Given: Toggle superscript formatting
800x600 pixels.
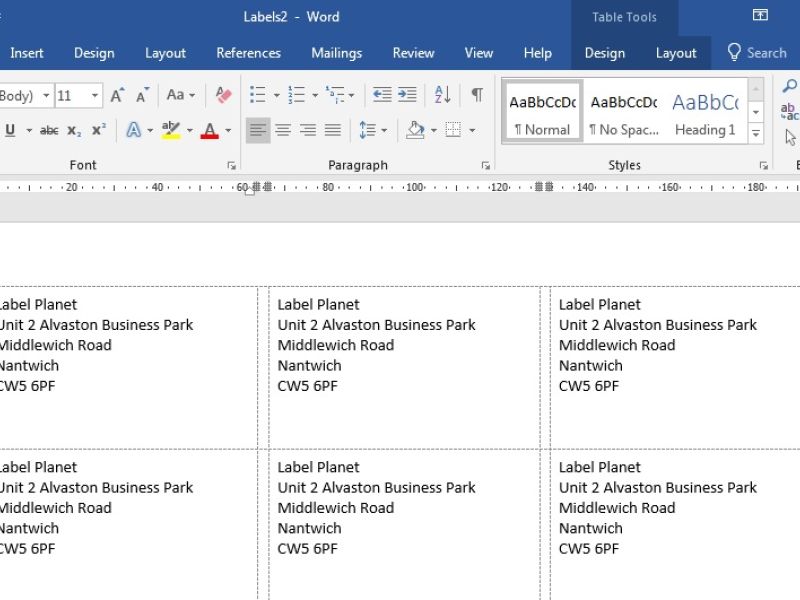Looking at the screenshot, I should 98,130.
